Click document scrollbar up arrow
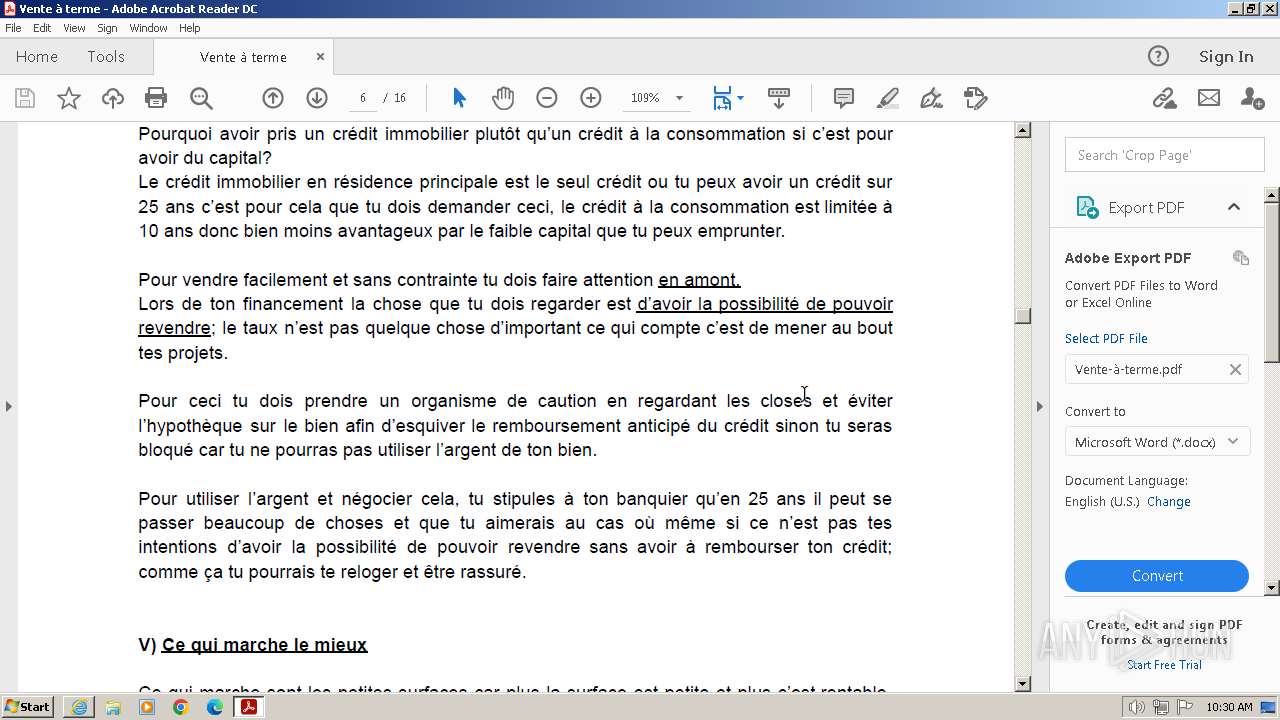 1022,130
